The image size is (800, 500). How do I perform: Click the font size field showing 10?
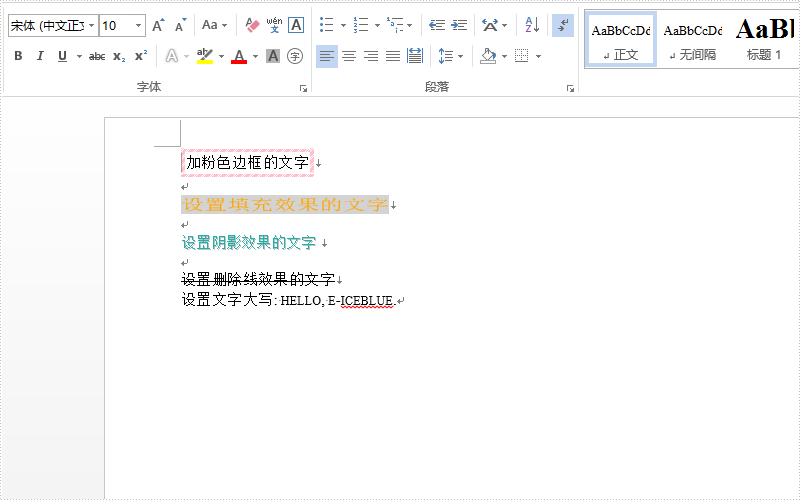pyautogui.click(x=116, y=25)
